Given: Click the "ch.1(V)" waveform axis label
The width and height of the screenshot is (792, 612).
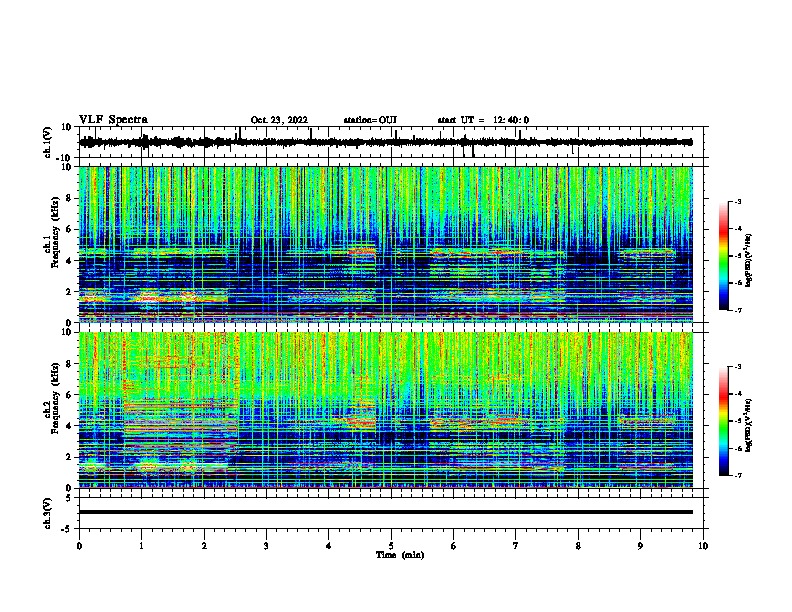Looking at the screenshot, I should point(48,142).
